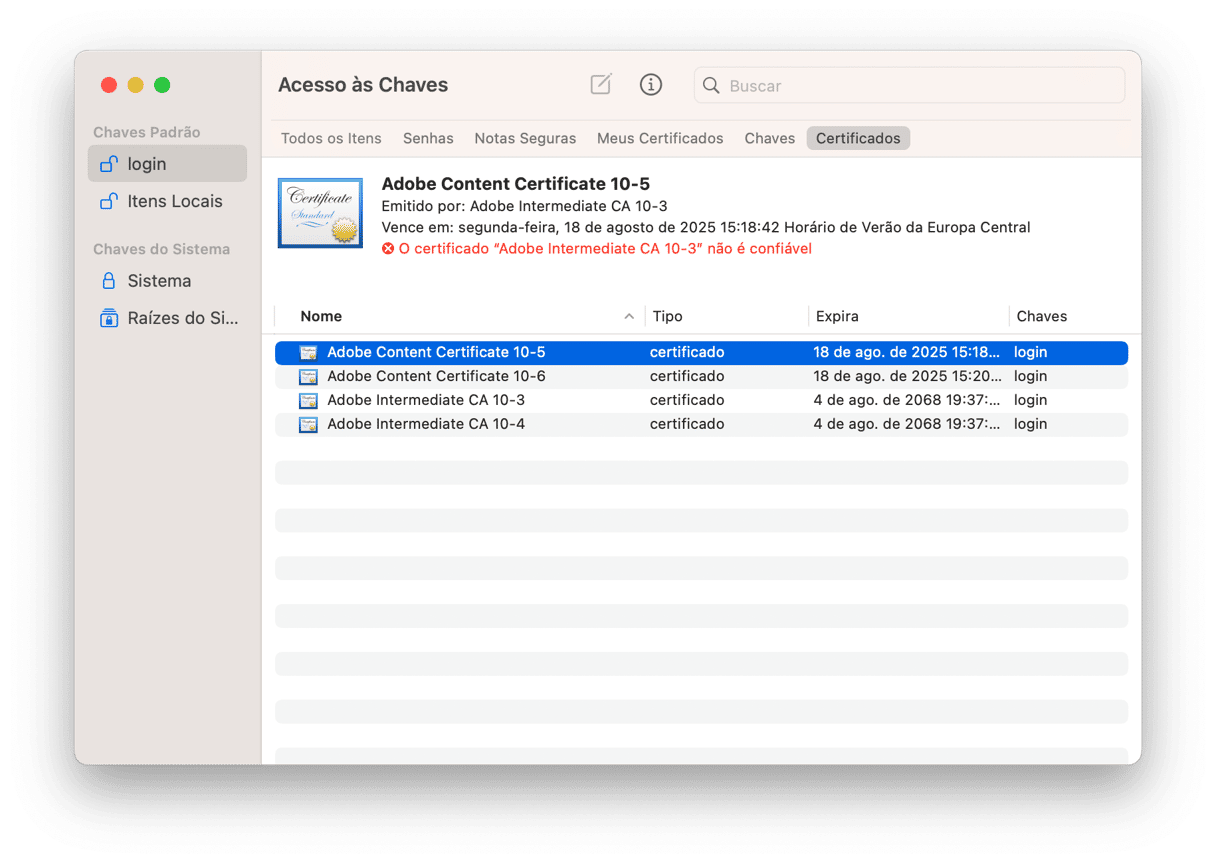Select Adobe Intermediate CA 10-3 row
This screenshot has height=863, width=1216.
[x=701, y=400]
